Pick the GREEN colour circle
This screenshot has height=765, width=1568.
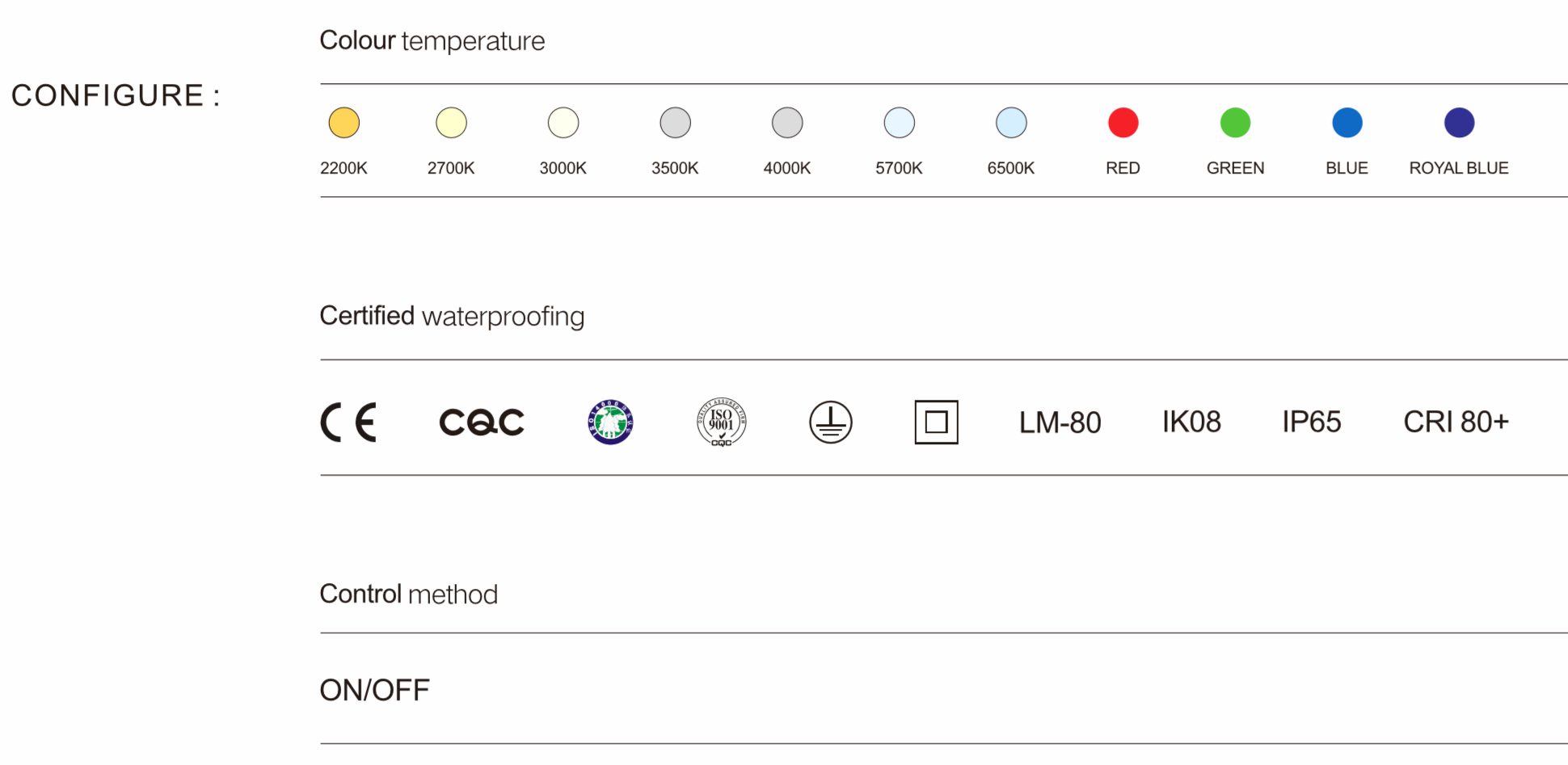[1235, 123]
